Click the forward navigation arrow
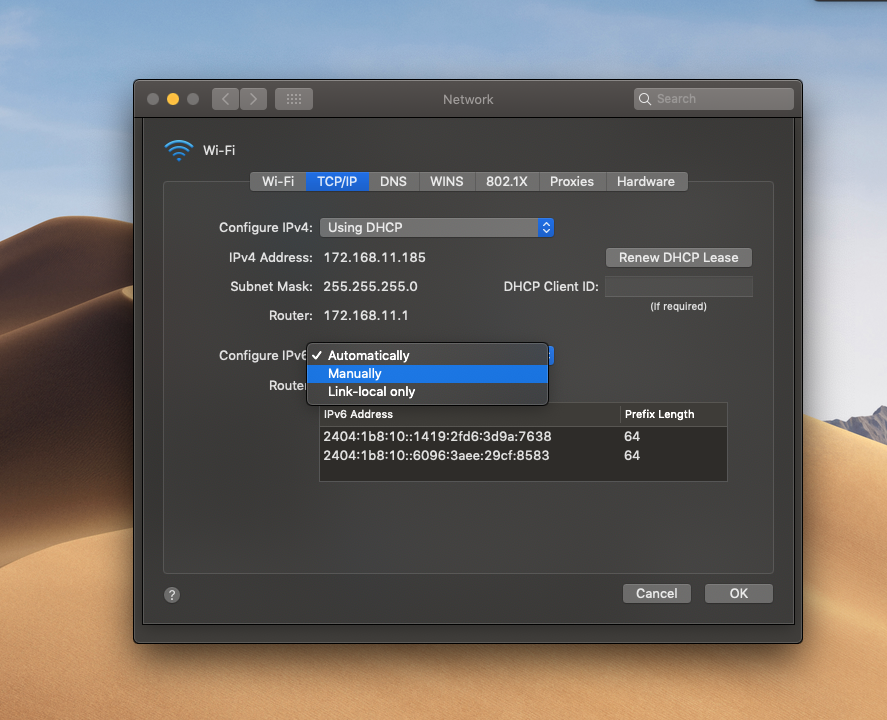 point(254,99)
